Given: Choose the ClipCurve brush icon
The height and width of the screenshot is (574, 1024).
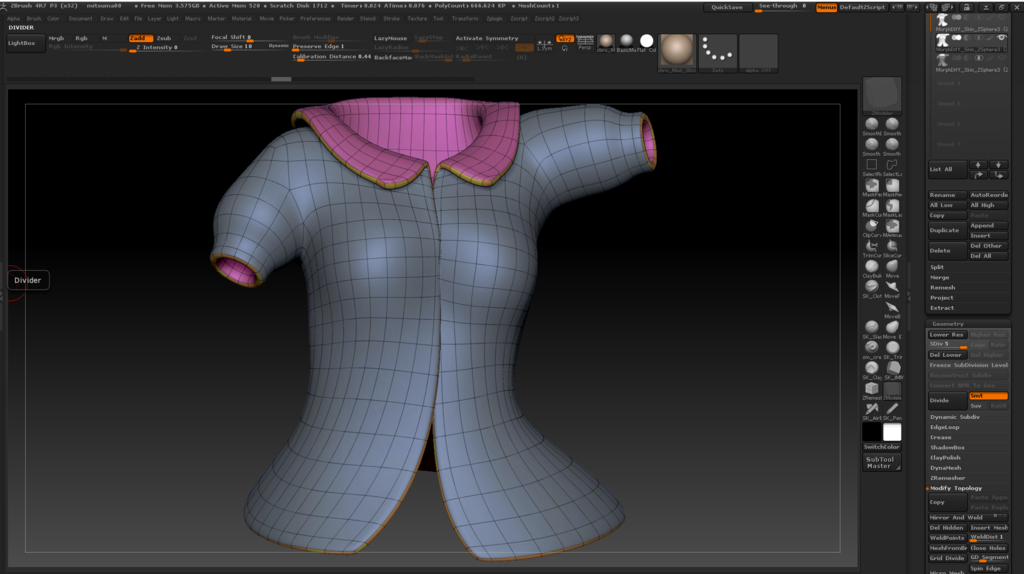Looking at the screenshot, I should point(872,227).
